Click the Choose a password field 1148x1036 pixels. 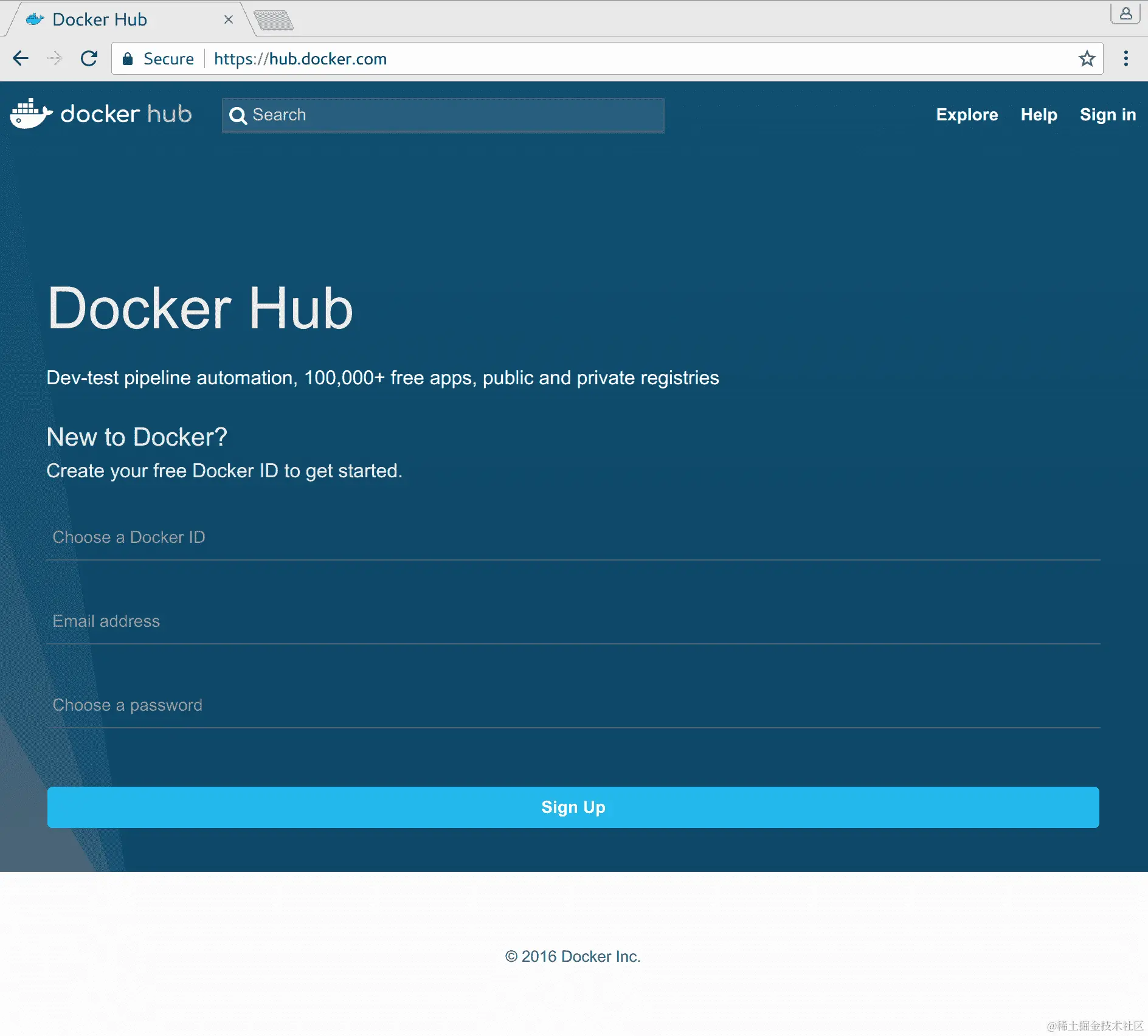[x=573, y=705]
